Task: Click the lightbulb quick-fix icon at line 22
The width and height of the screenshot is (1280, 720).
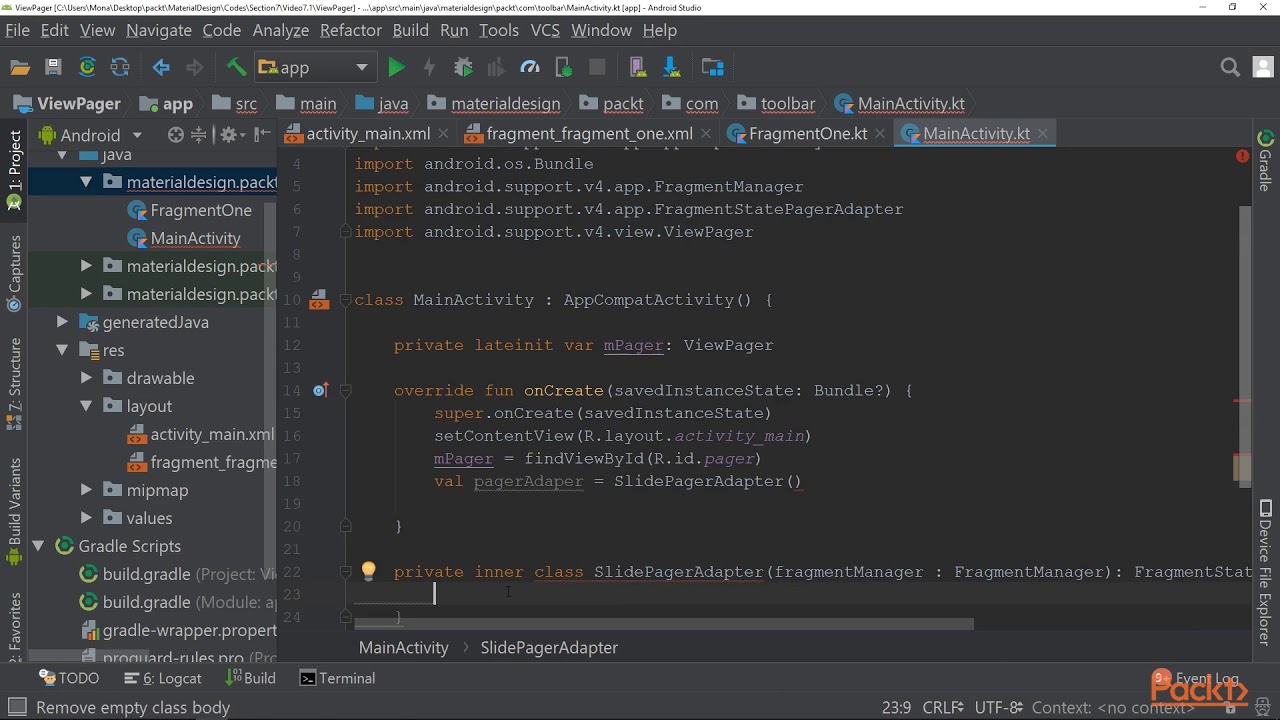Action: point(368,571)
